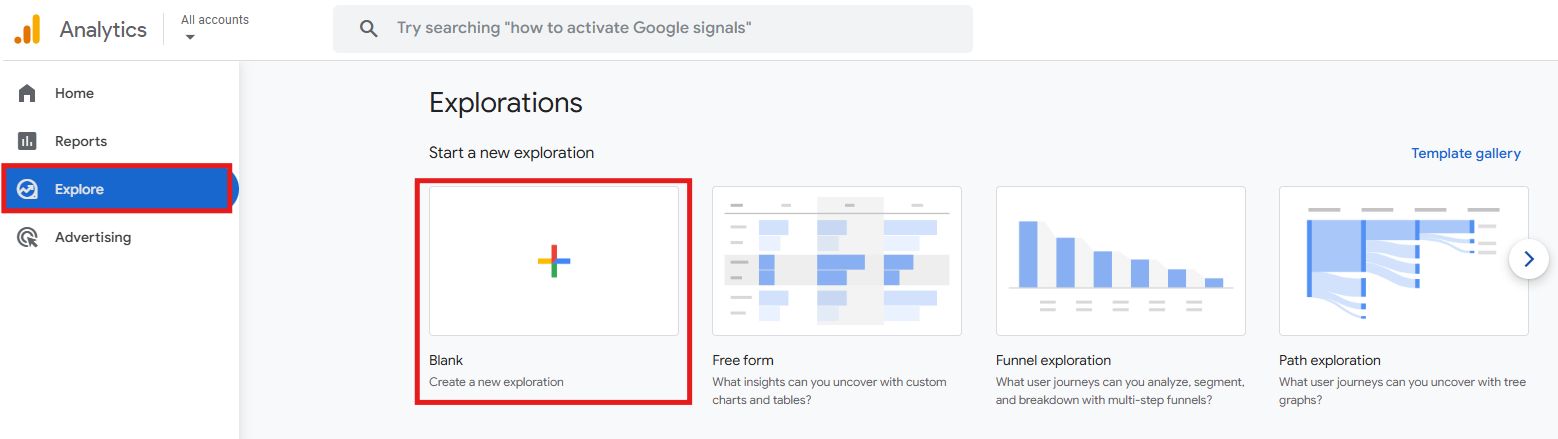Click the colorful plus icon for Blank
Screen dimensions: 1558x439
coord(554,261)
